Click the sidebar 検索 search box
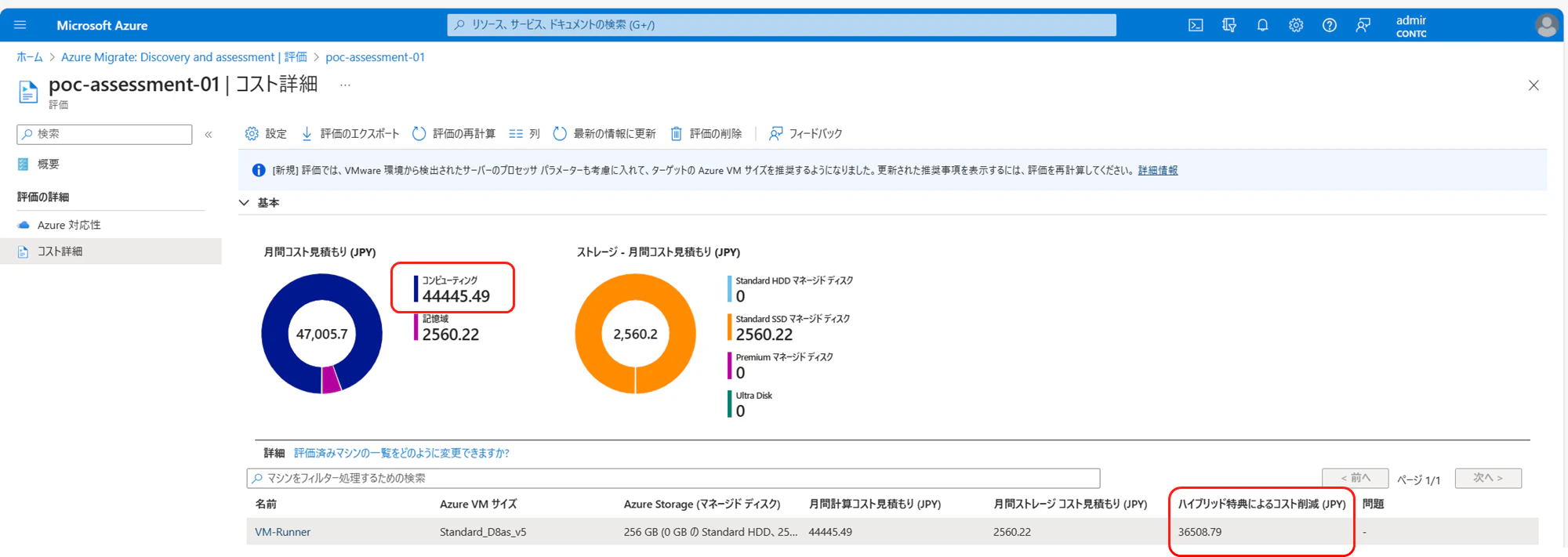 [104, 134]
